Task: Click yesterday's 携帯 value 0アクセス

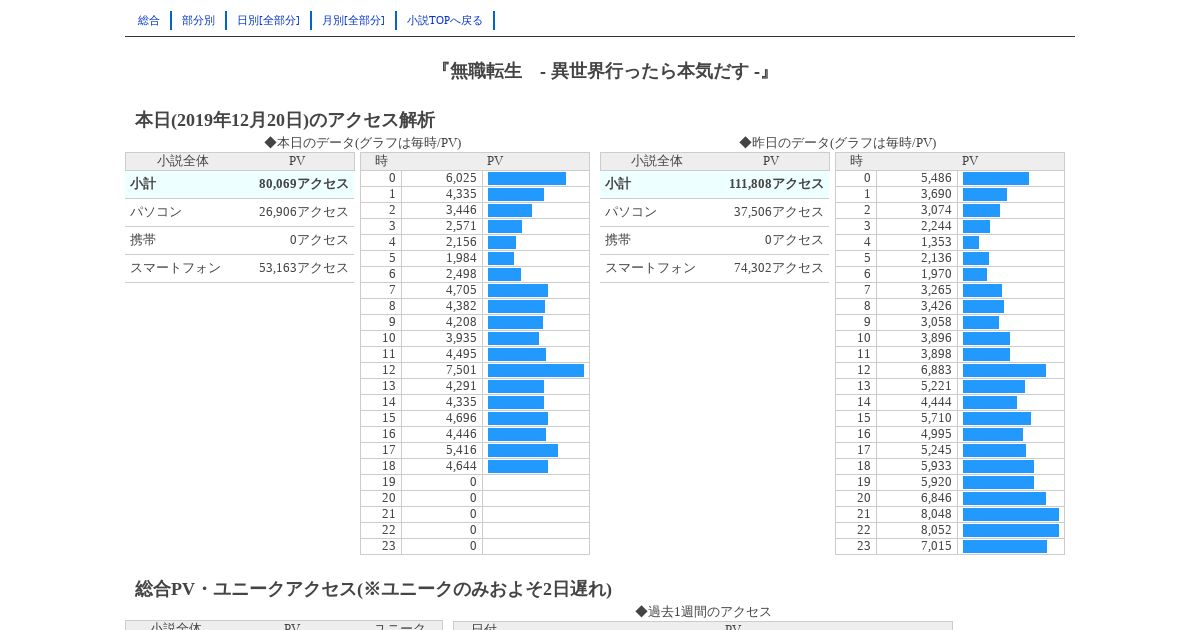Action: (x=794, y=240)
